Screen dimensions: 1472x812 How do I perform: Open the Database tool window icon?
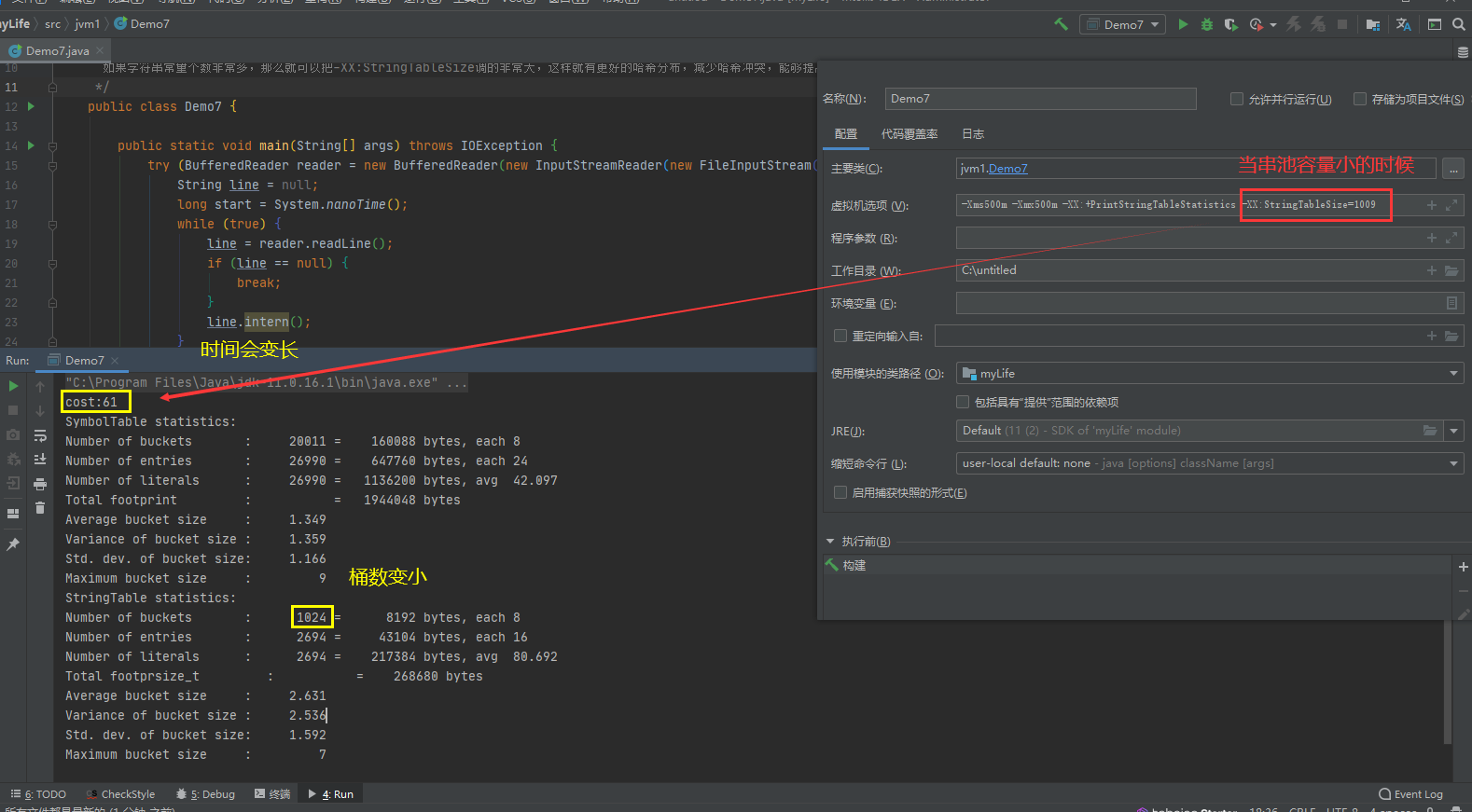[1463, 52]
